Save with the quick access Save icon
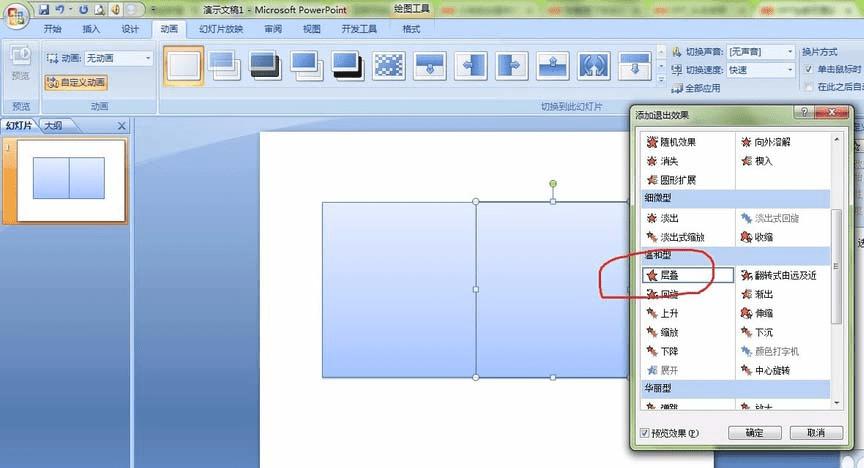The width and height of the screenshot is (864, 468). [44, 9]
